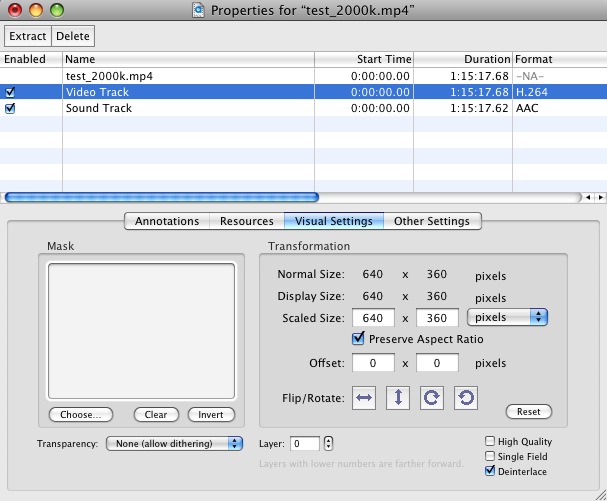The height and width of the screenshot is (501, 607).
Task: Select the Video Track row
Action: coord(304,92)
